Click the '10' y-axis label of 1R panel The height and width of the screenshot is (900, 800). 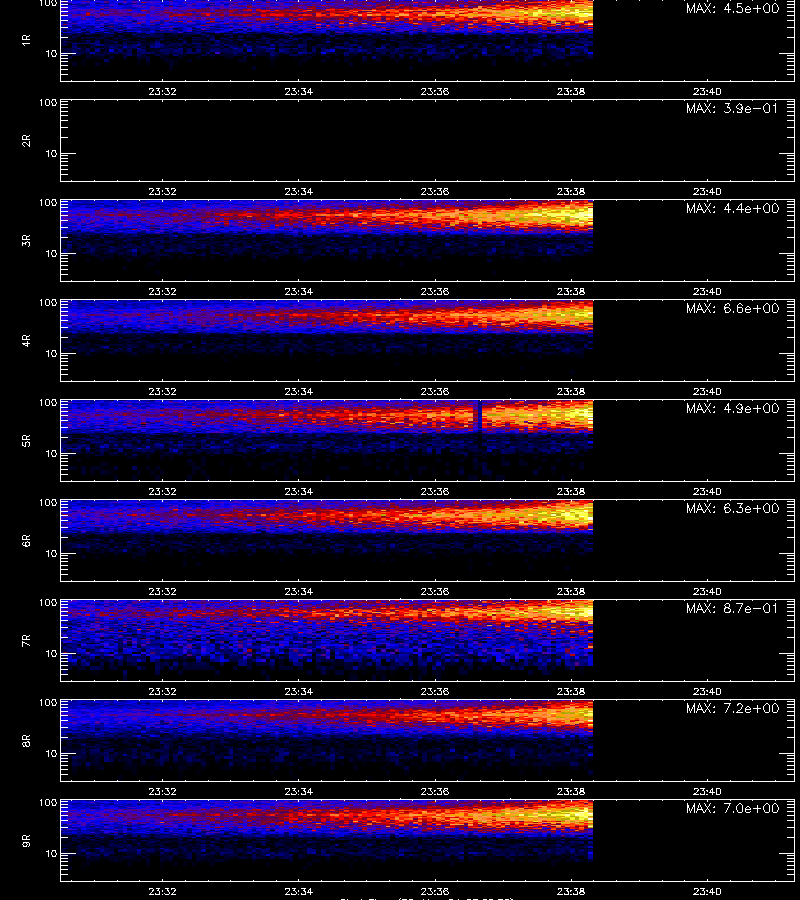[x=51, y=53]
